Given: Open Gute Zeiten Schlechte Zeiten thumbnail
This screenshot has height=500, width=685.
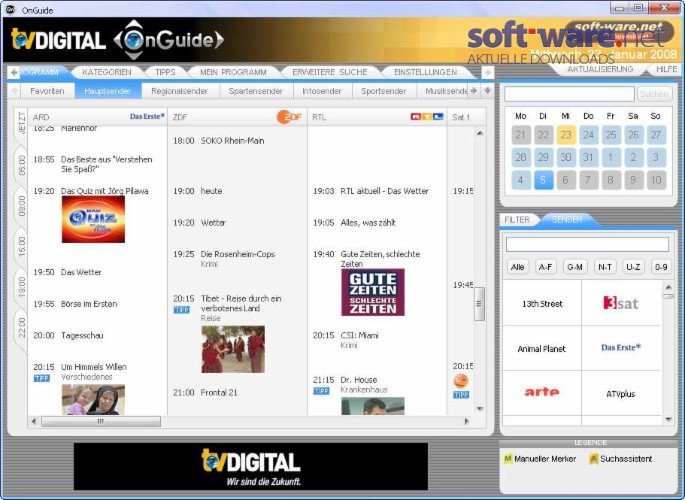Looking at the screenshot, I should pos(373,292).
